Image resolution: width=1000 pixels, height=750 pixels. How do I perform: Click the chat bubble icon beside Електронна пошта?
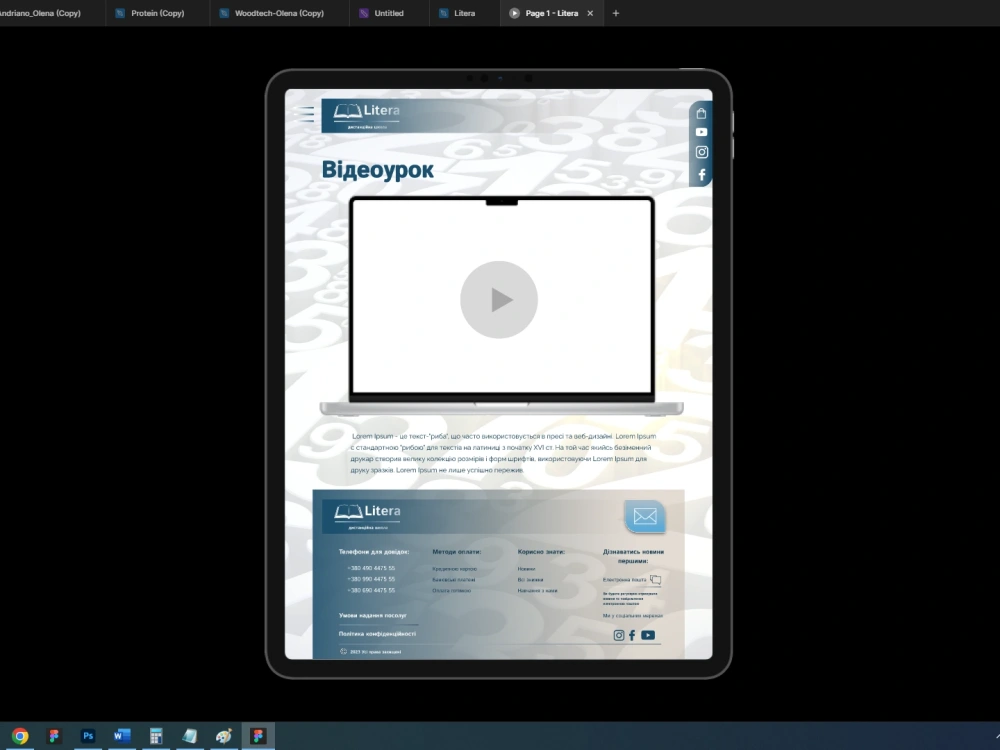pyautogui.click(x=656, y=580)
